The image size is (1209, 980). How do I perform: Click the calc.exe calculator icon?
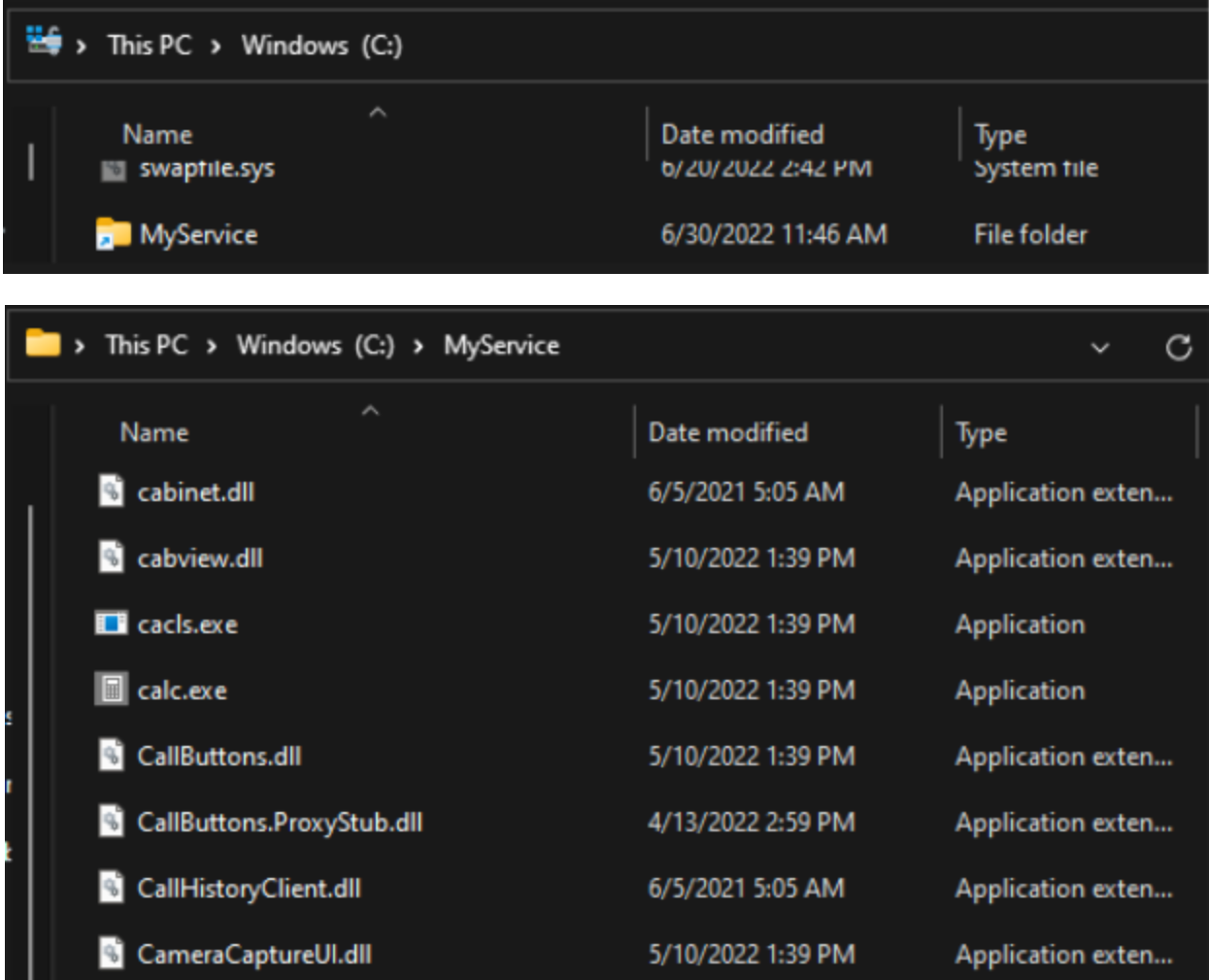point(111,690)
